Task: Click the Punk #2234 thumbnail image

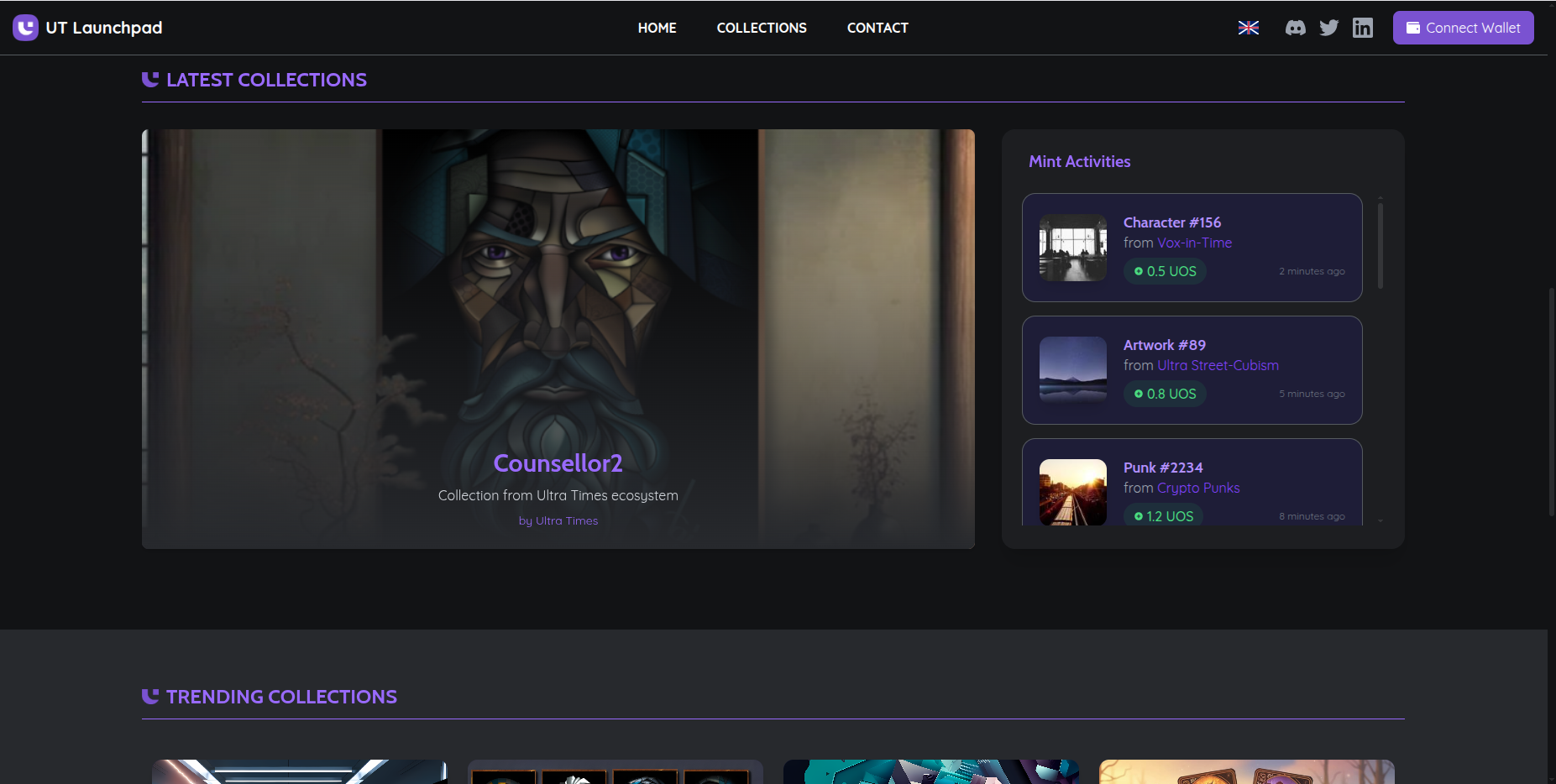Action: coord(1072,492)
